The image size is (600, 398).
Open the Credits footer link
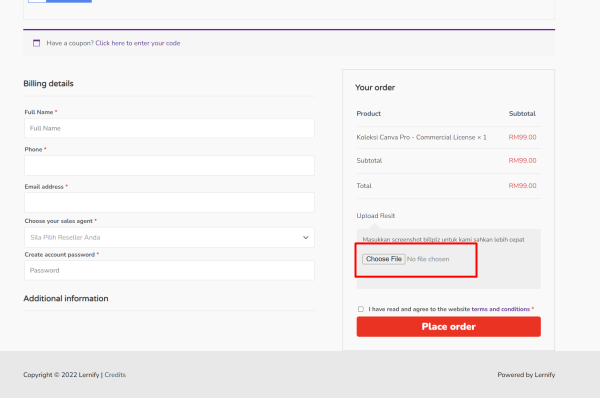click(x=115, y=375)
